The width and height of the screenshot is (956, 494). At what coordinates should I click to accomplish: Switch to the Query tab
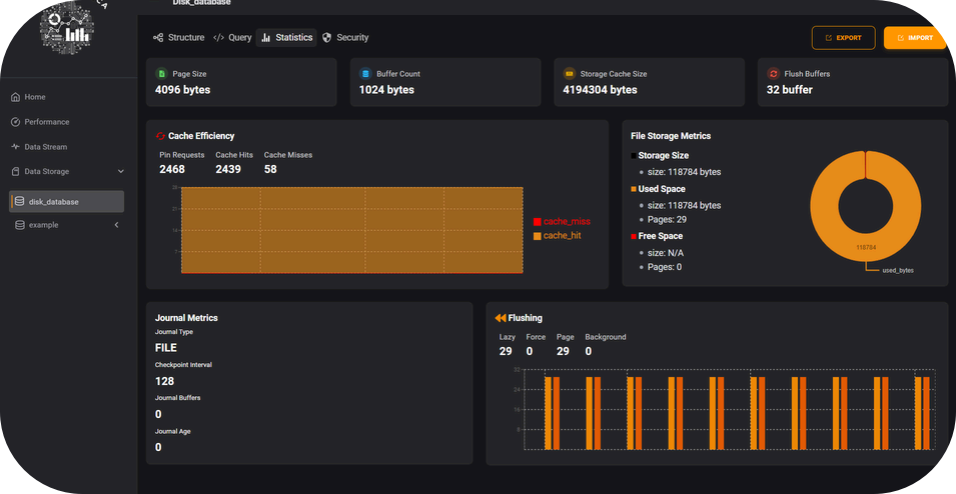point(232,37)
